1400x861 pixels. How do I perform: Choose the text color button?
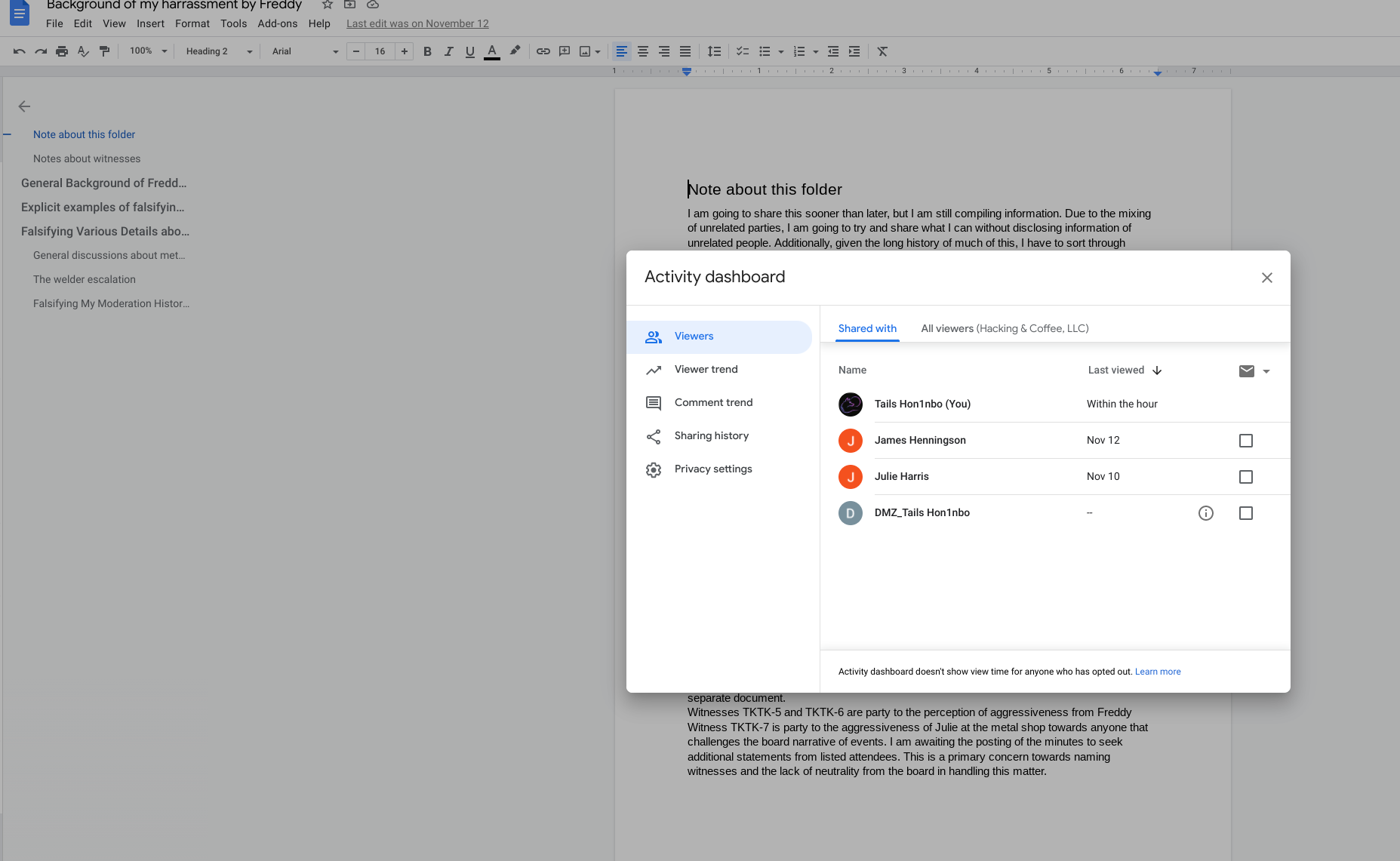[x=491, y=51]
